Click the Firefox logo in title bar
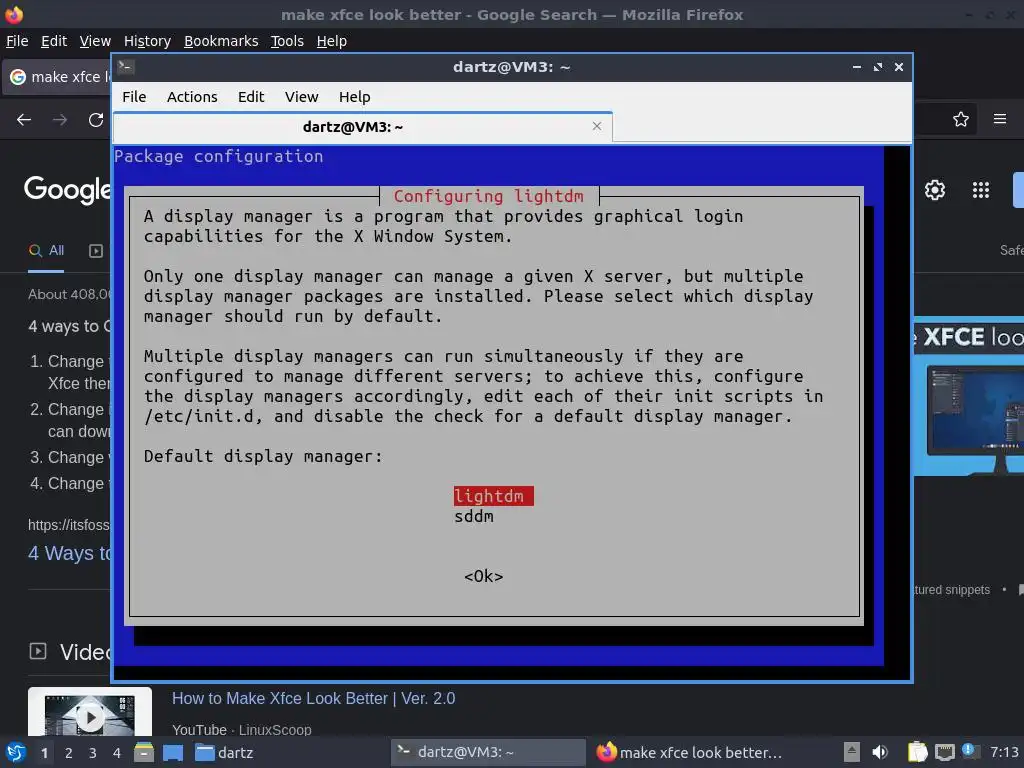 click(14, 14)
